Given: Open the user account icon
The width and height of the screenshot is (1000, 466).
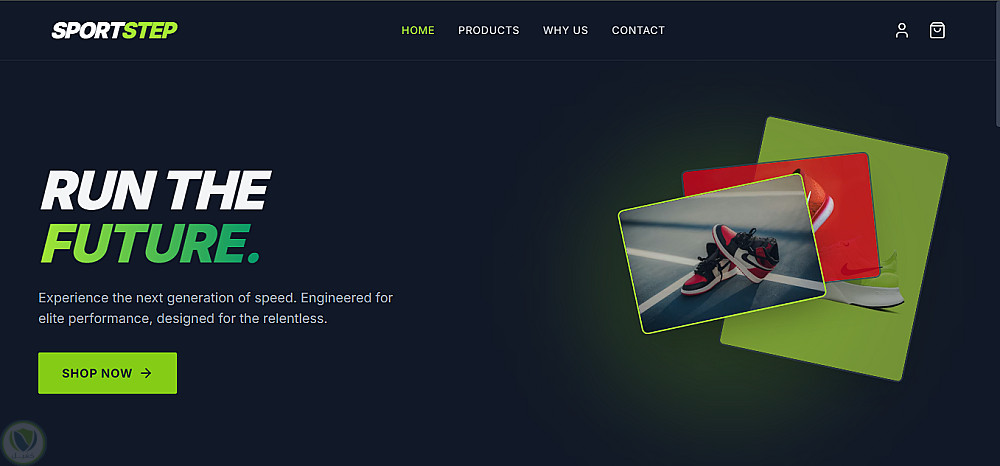Looking at the screenshot, I should (901, 31).
